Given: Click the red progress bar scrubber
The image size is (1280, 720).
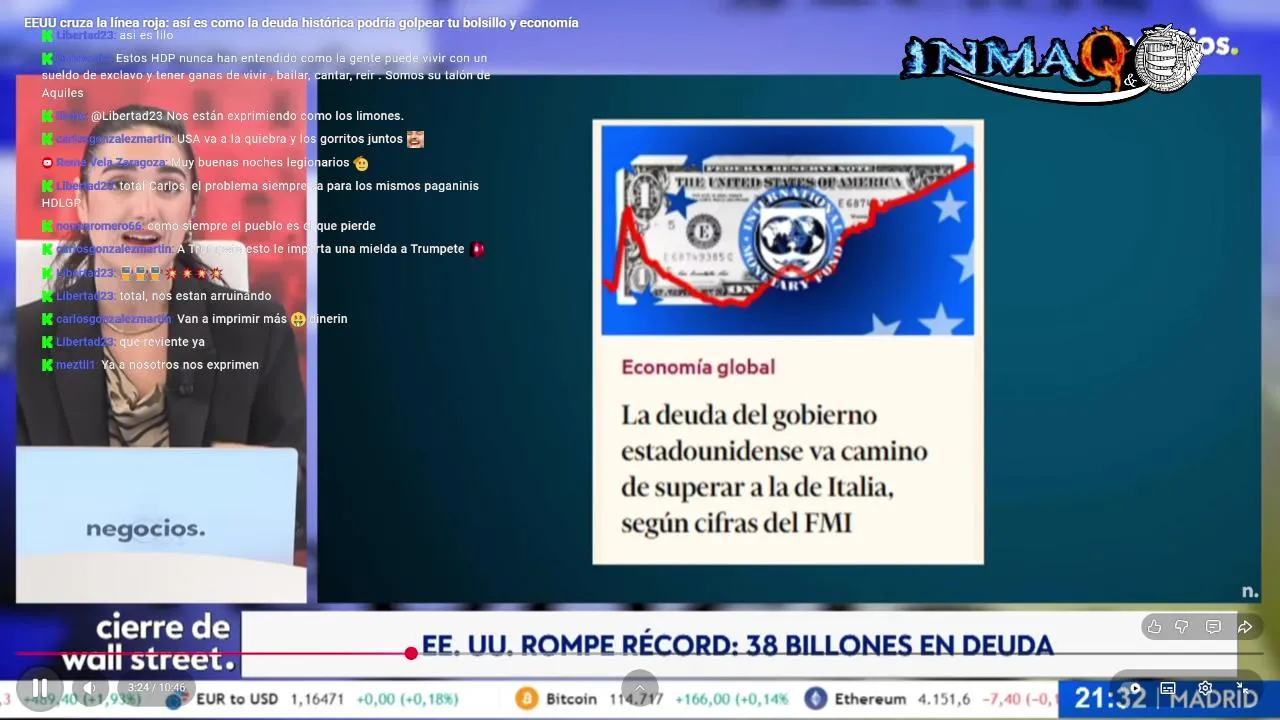Looking at the screenshot, I should (411, 653).
